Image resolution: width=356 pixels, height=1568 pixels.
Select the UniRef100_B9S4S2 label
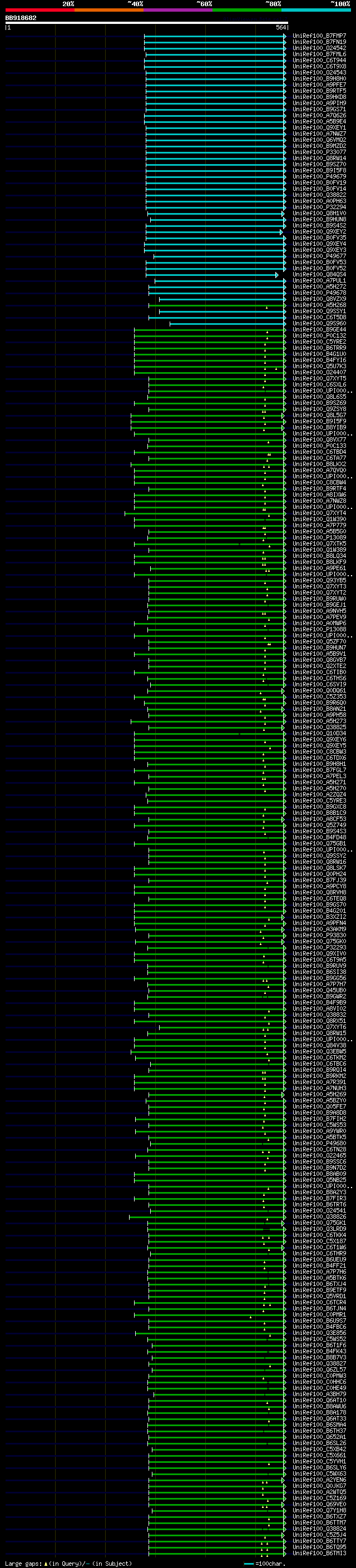click(319, 226)
